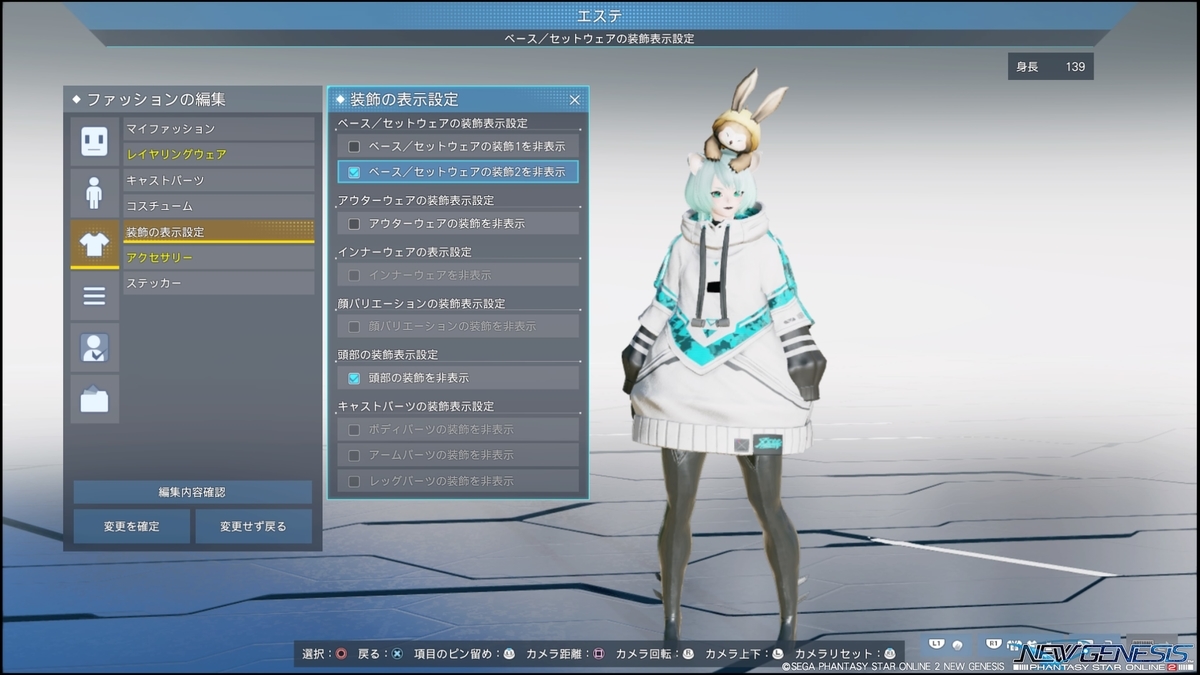Select the body shape category icon
1200x675 pixels.
point(94,193)
